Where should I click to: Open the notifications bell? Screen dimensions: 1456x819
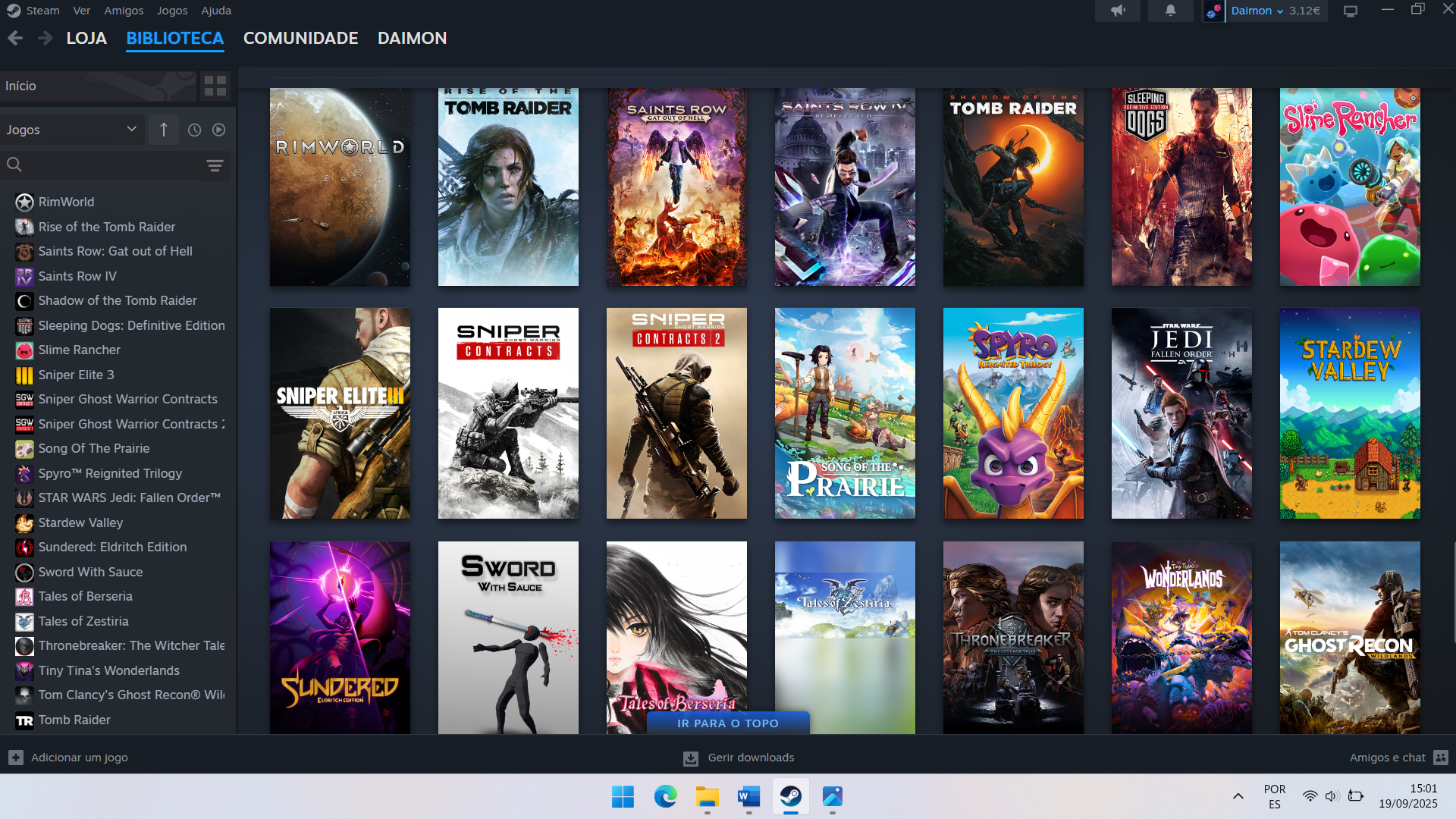click(x=1170, y=11)
